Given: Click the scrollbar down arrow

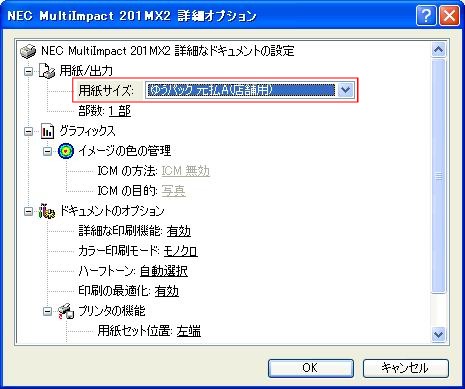Looking at the screenshot, I should tap(438, 334).
